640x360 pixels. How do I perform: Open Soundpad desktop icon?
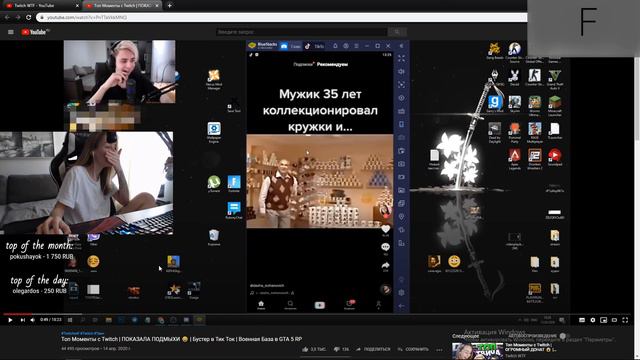(554, 157)
